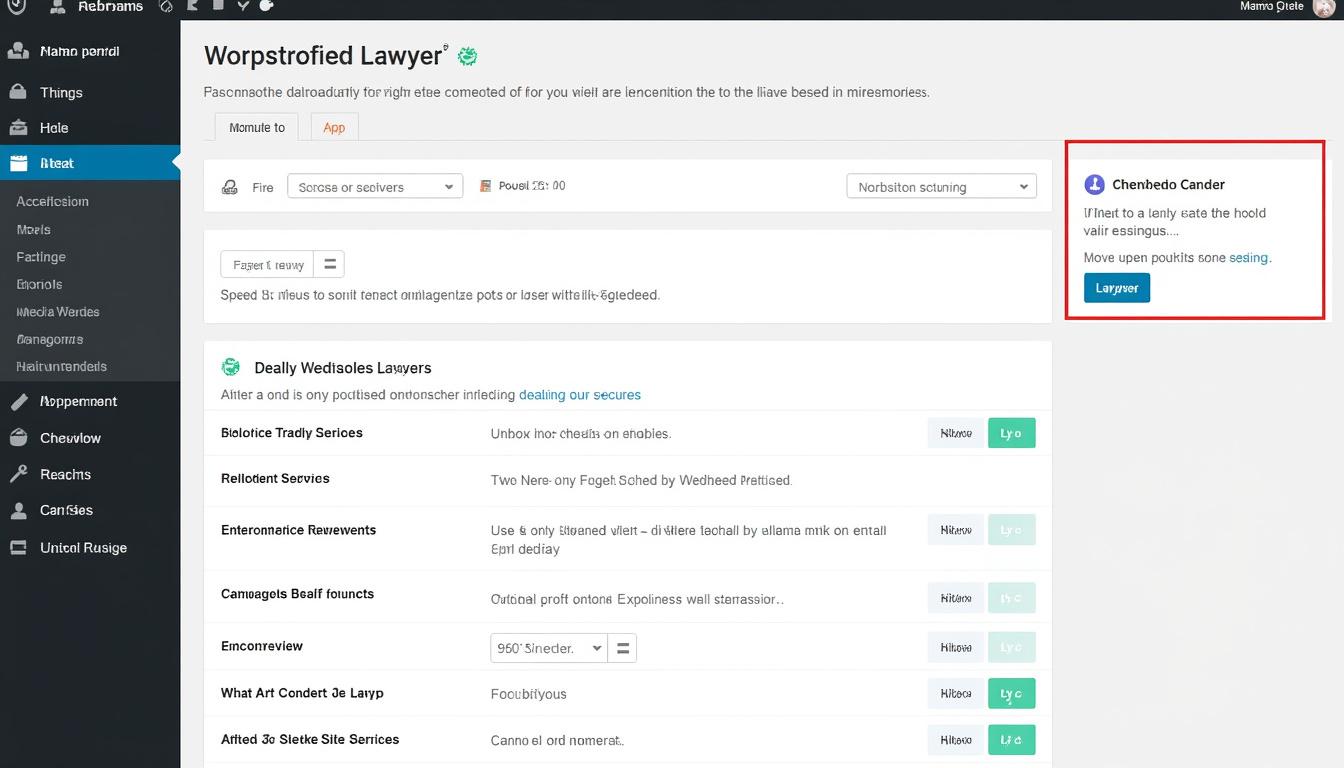
Task: Click the green plugin icon beside Worpstrofied Lawyer heading
Action: (x=466, y=56)
